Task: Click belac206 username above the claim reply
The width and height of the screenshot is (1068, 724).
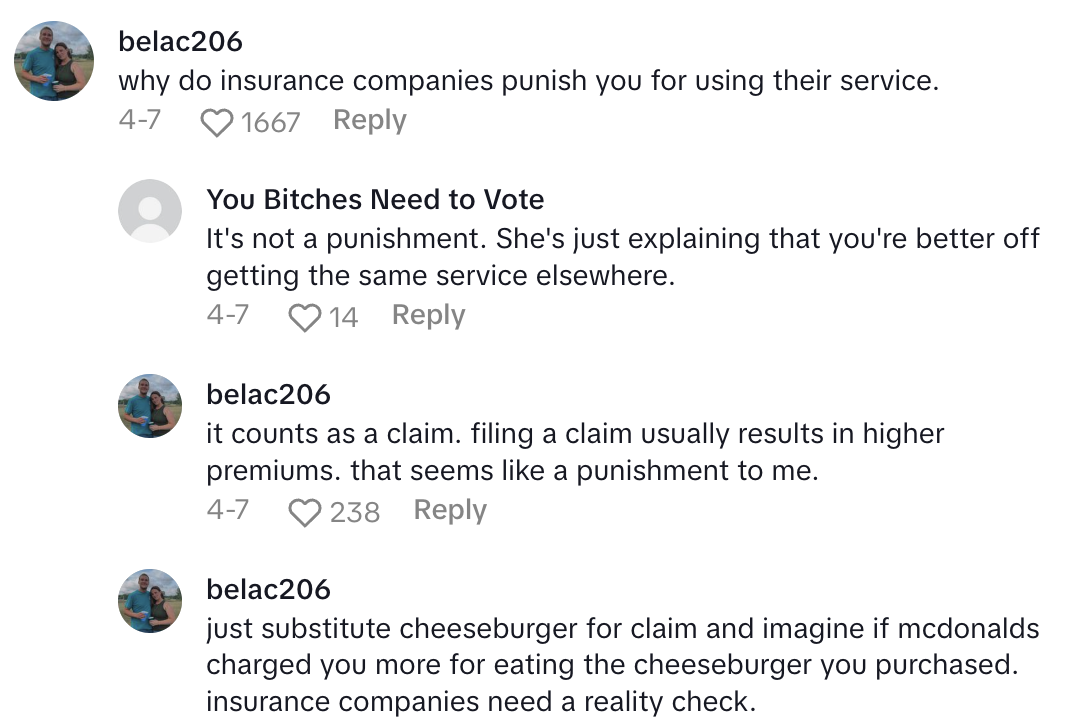Action: click(x=268, y=394)
